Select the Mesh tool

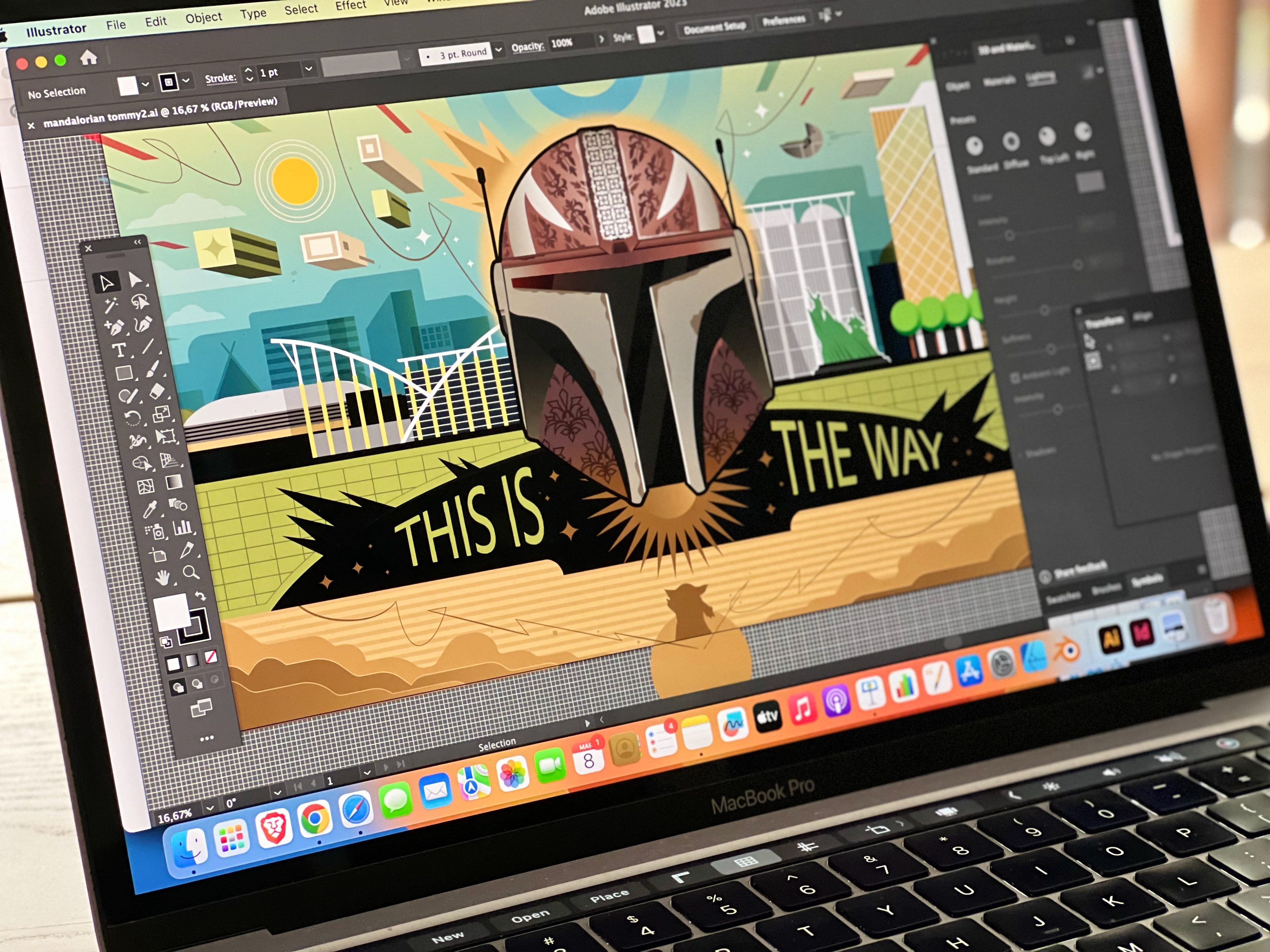pos(145,487)
